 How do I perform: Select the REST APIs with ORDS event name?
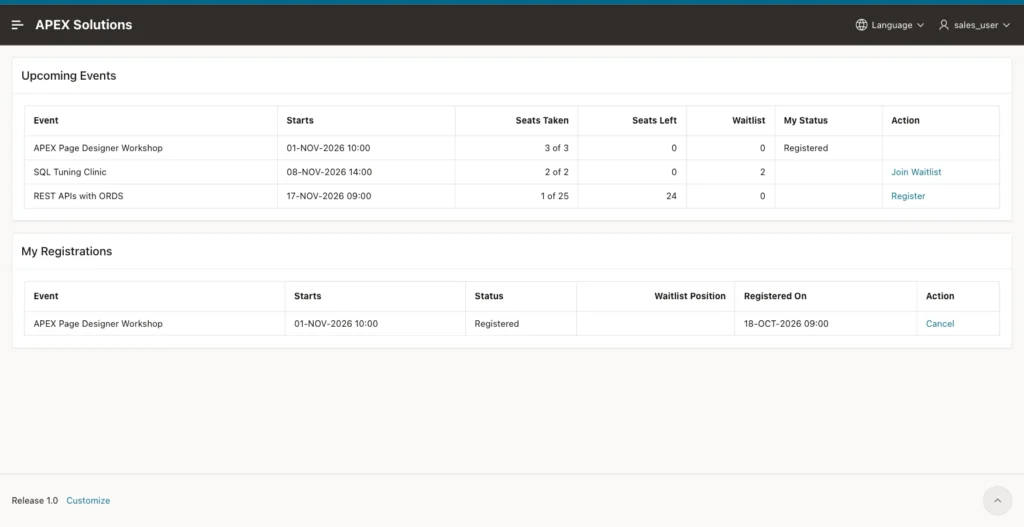coord(78,196)
